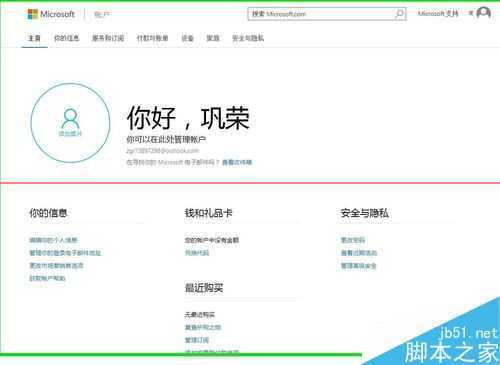Open the 查看近期活动 link
The width and height of the screenshot is (500, 365).
tap(359, 253)
